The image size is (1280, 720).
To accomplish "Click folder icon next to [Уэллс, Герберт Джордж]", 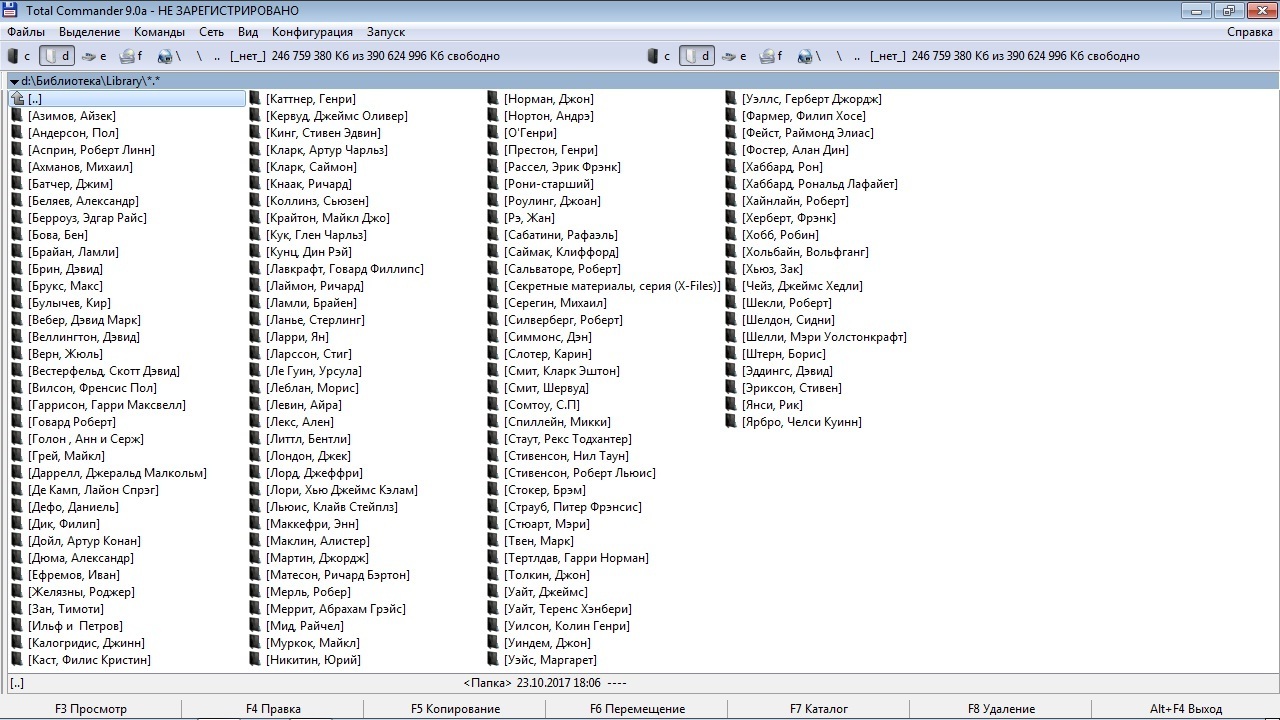I will coord(731,99).
